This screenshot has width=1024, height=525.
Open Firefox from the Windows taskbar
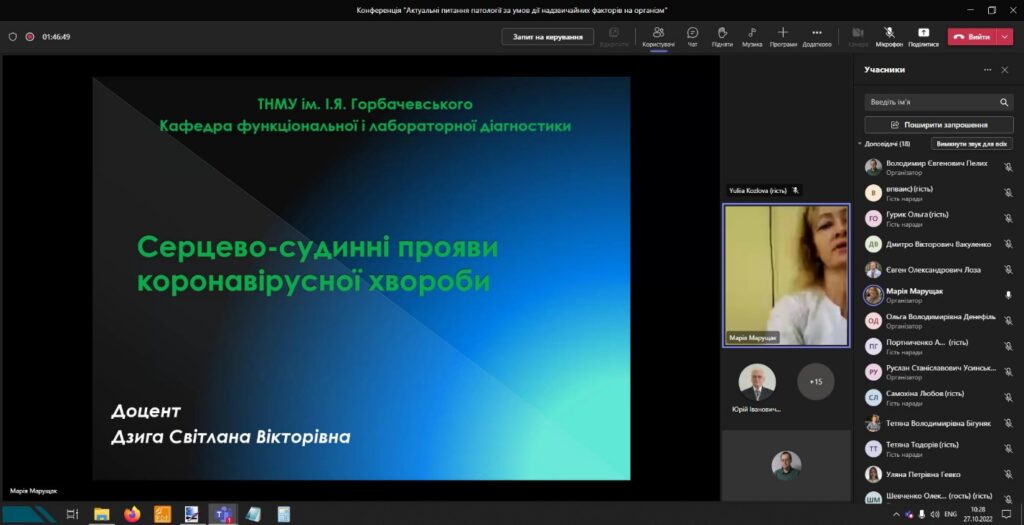[x=132, y=514]
